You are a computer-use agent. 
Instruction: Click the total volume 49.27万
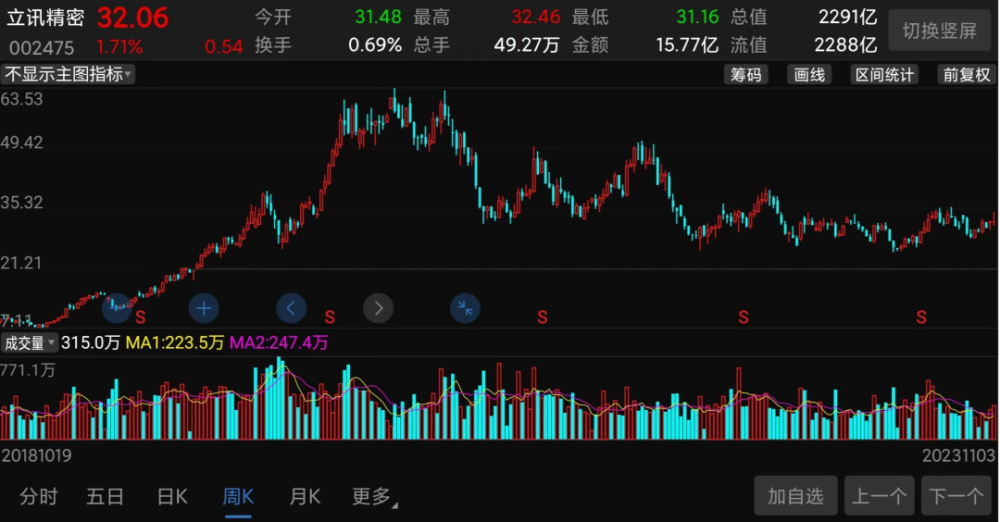[527, 45]
